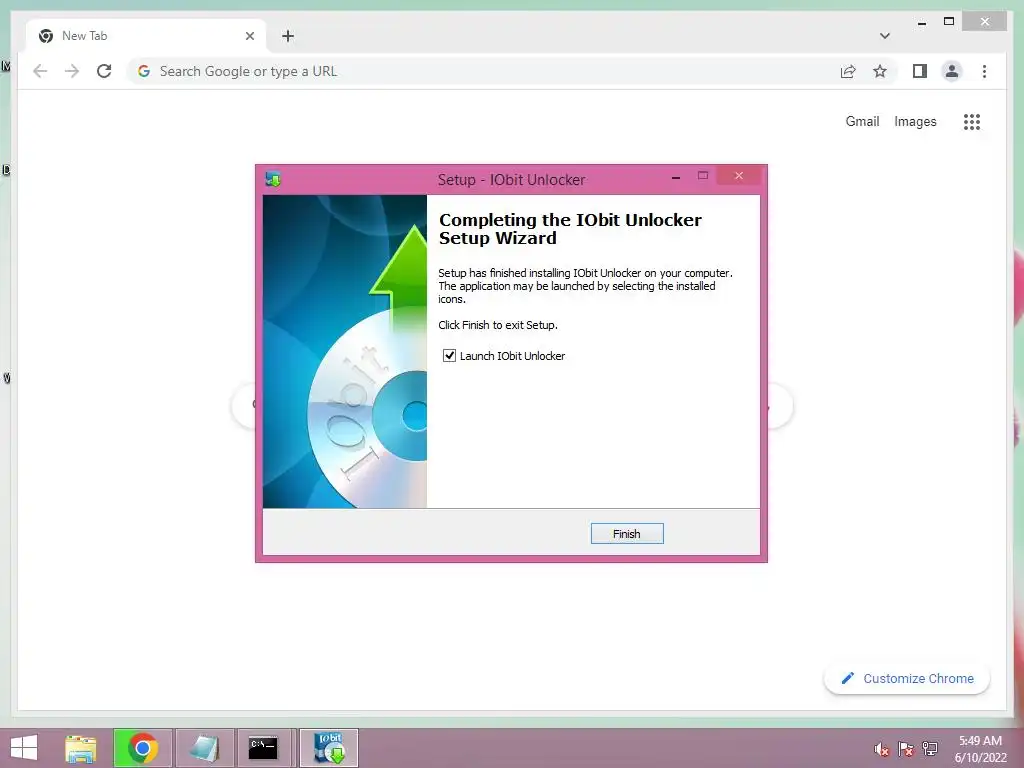The width and height of the screenshot is (1024, 768).
Task: Open Chrome profile avatar menu
Action: [x=952, y=71]
